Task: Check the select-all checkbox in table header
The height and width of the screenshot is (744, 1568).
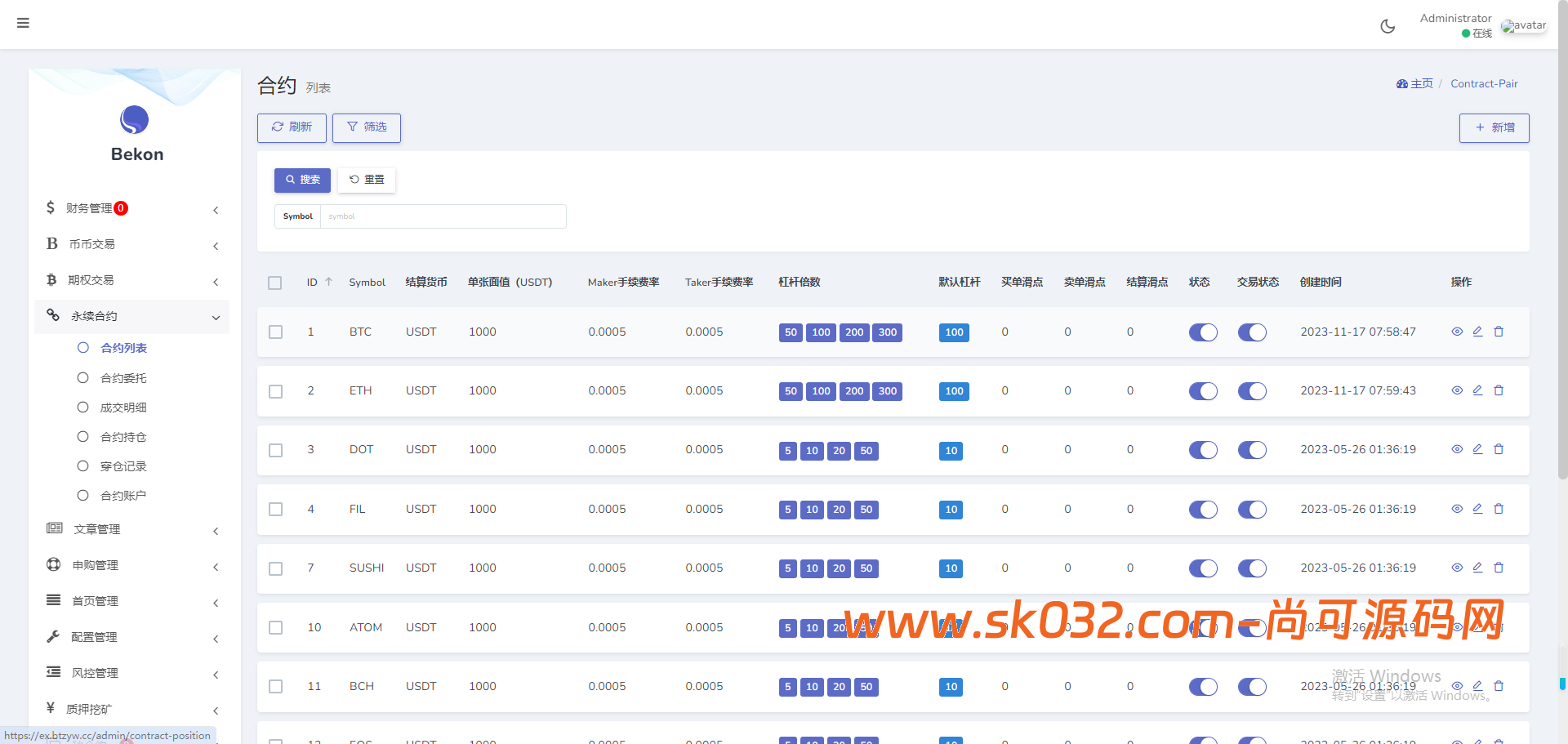Action: coord(274,283)
